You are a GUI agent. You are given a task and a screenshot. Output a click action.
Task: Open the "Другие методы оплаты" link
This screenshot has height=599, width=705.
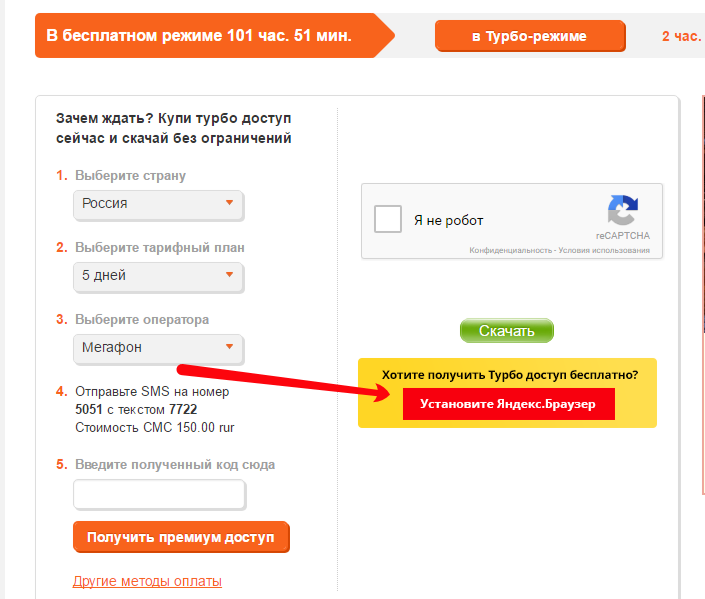point(147,581)
